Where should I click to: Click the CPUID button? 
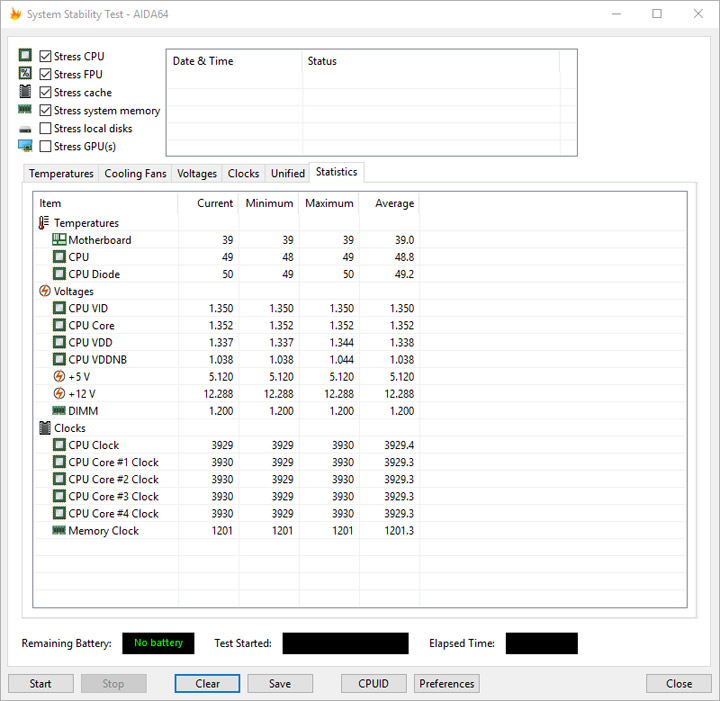[373, 684]
